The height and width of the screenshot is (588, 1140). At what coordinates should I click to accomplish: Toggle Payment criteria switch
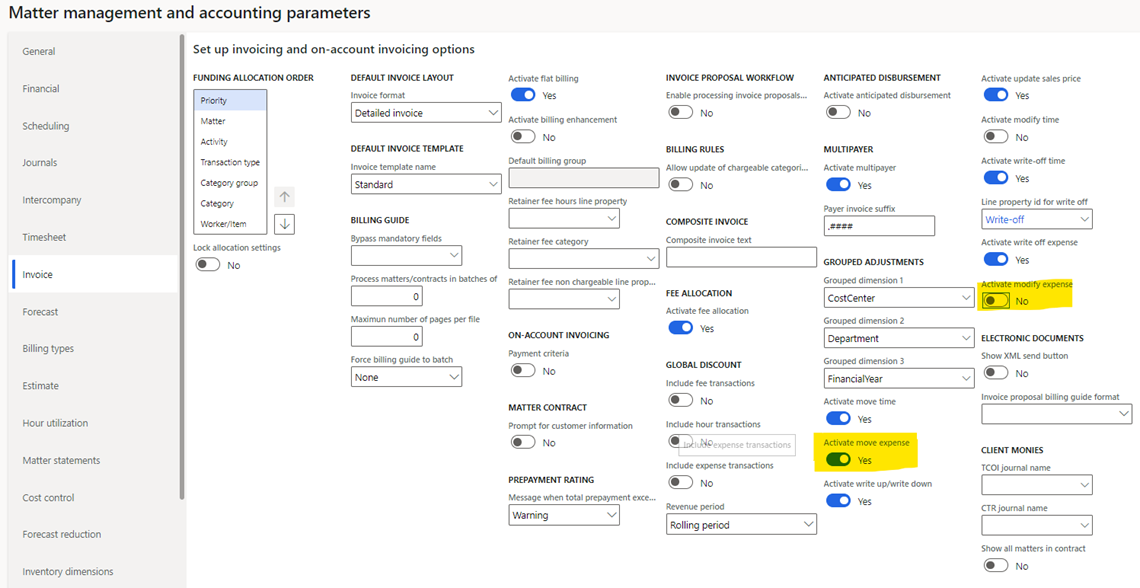click(x=523, y=371)
